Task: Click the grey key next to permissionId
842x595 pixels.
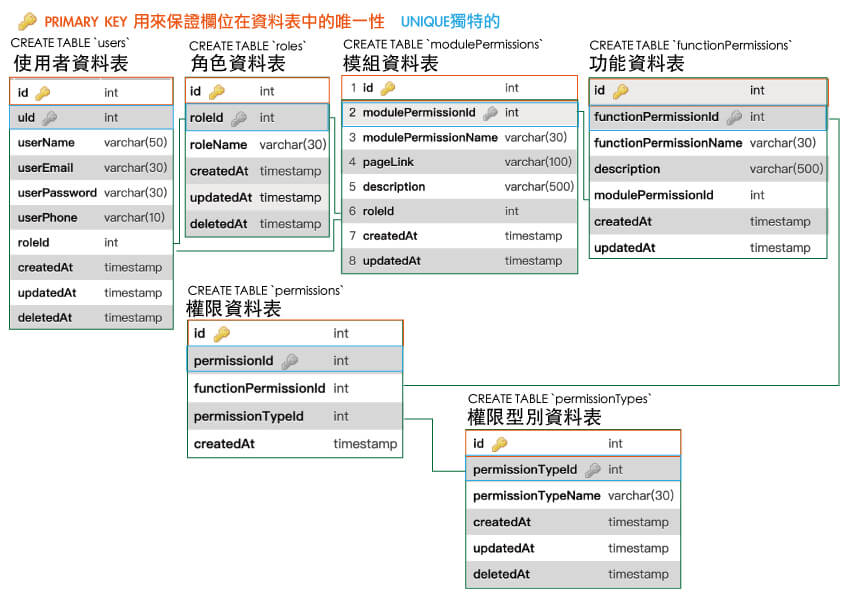Action: pyautogui.click(x=289, y=361)
